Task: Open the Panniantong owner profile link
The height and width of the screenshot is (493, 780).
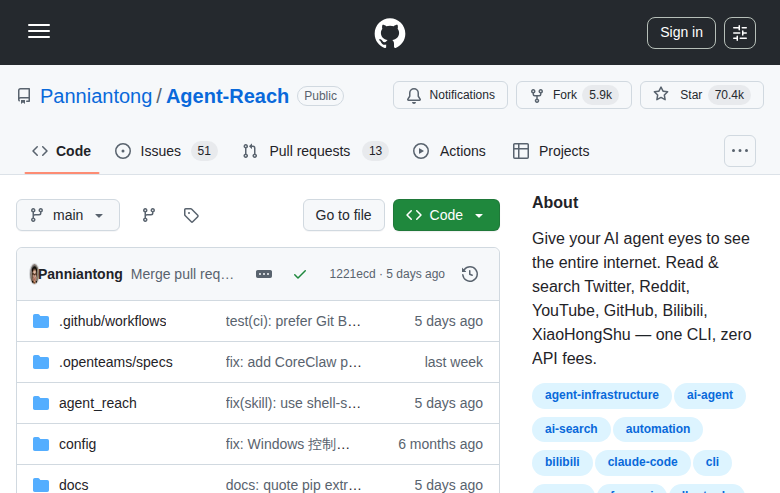Action: pyautogui.click(x=96, y=96)
